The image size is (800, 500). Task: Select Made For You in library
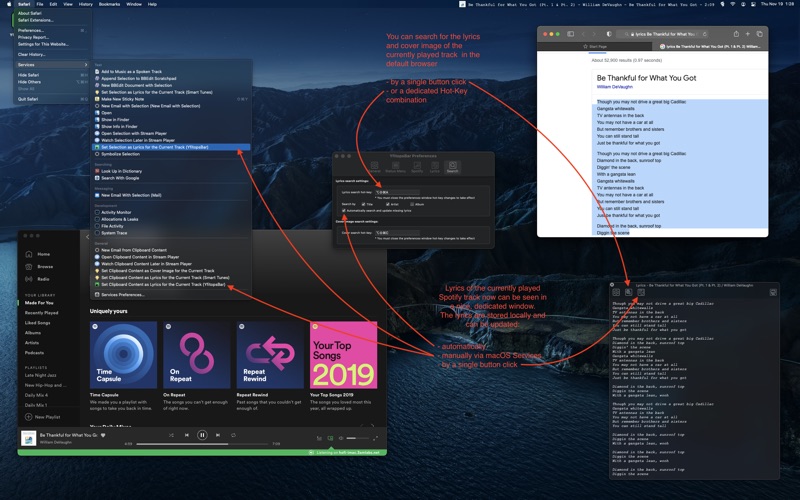(x=39, y=303)
